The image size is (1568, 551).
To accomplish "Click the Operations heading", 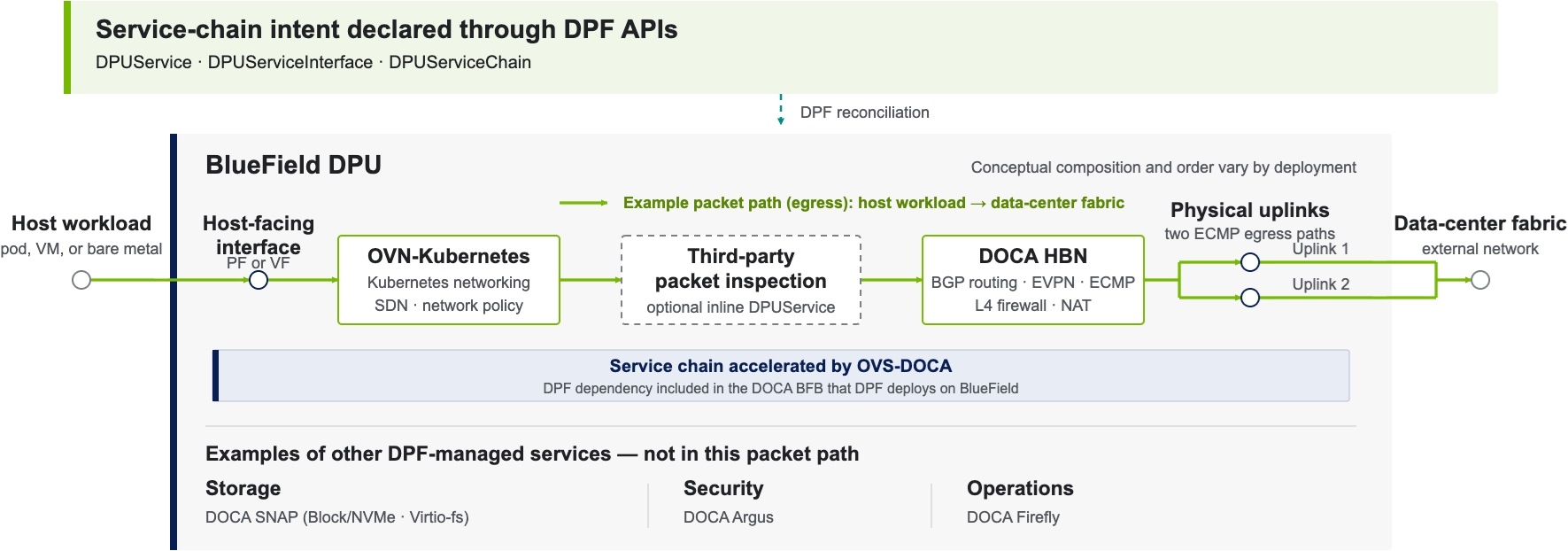I will [1020, 488].
